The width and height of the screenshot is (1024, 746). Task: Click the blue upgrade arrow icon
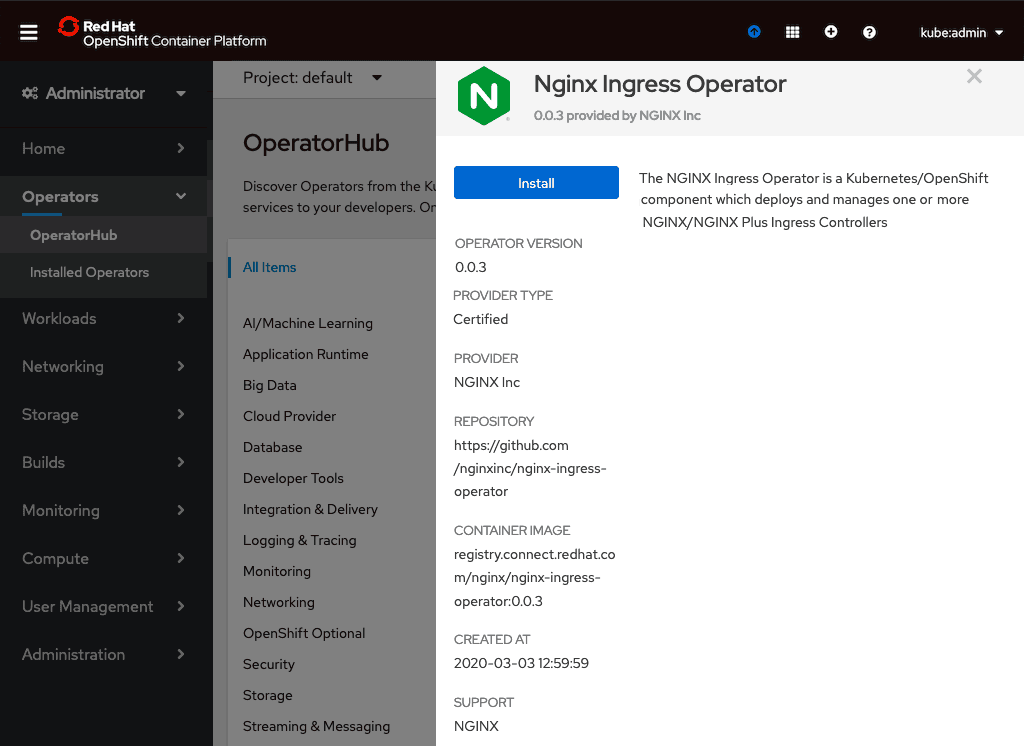click(754, 32)
